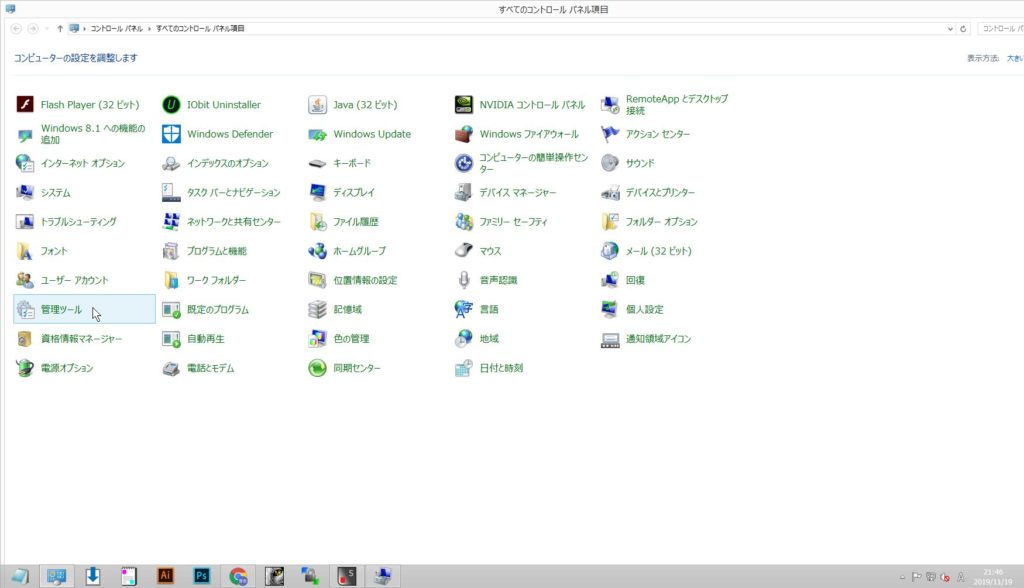Open Chrome from the taskbar

click(x=238, y=576)
